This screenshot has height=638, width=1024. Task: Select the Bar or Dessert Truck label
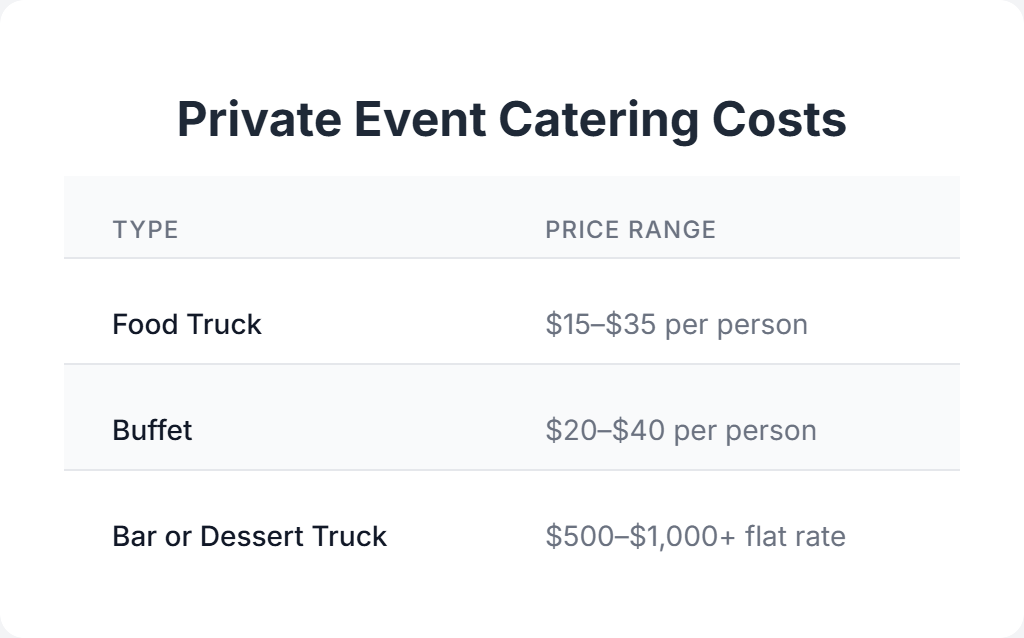pos(249,537)
